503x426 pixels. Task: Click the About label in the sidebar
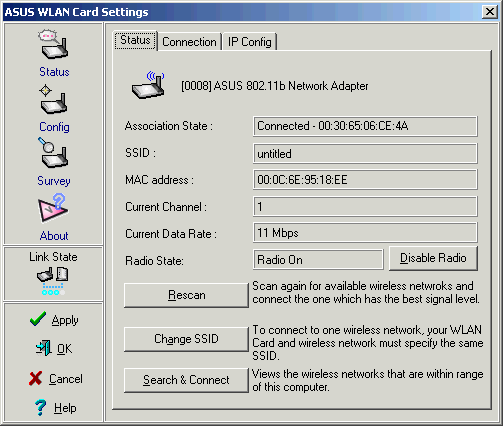(x=54, y=236)
